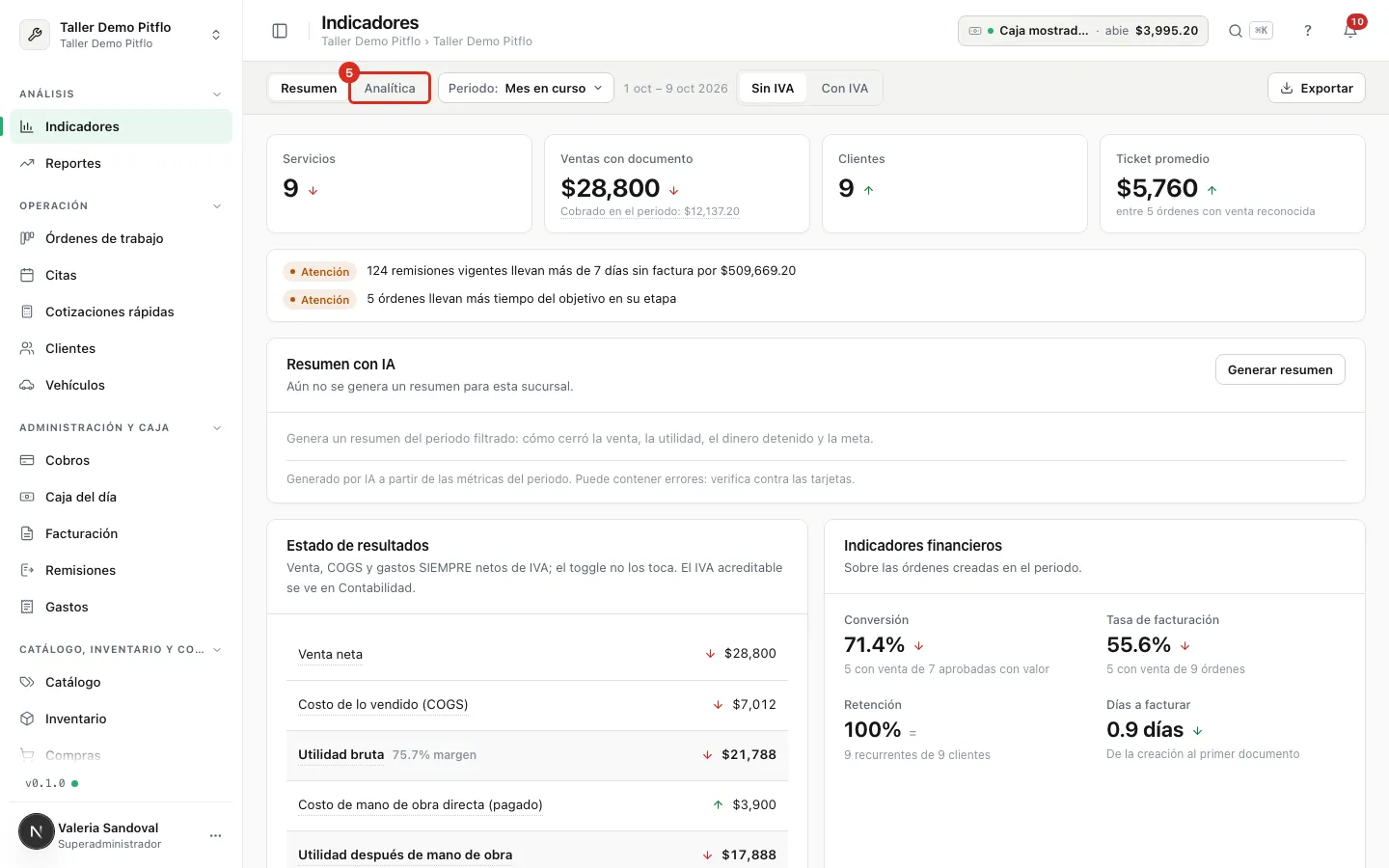This screenshot has width=1389, height=868.
Task: Click the Ticket promedio $5,760 card
Action: (1233, 183)
